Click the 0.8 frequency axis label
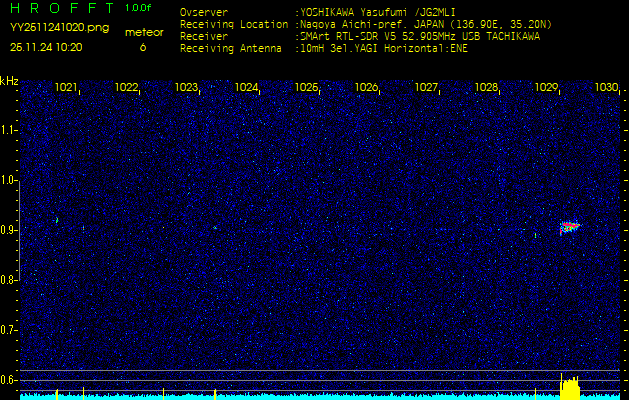 pyautogui.click(x=9, y=280)
